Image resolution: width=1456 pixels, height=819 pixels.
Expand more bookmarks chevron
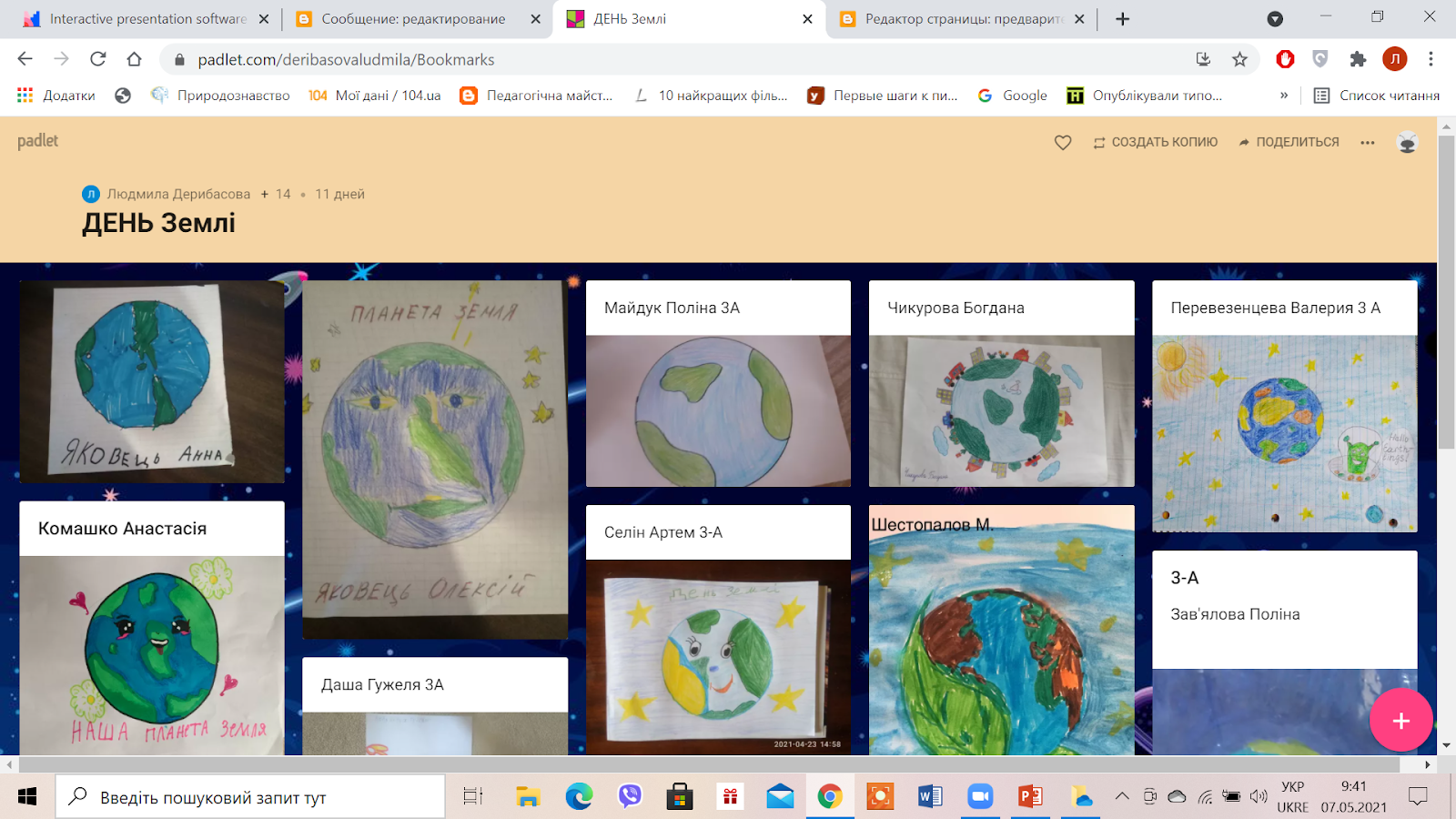point(1284,96)
